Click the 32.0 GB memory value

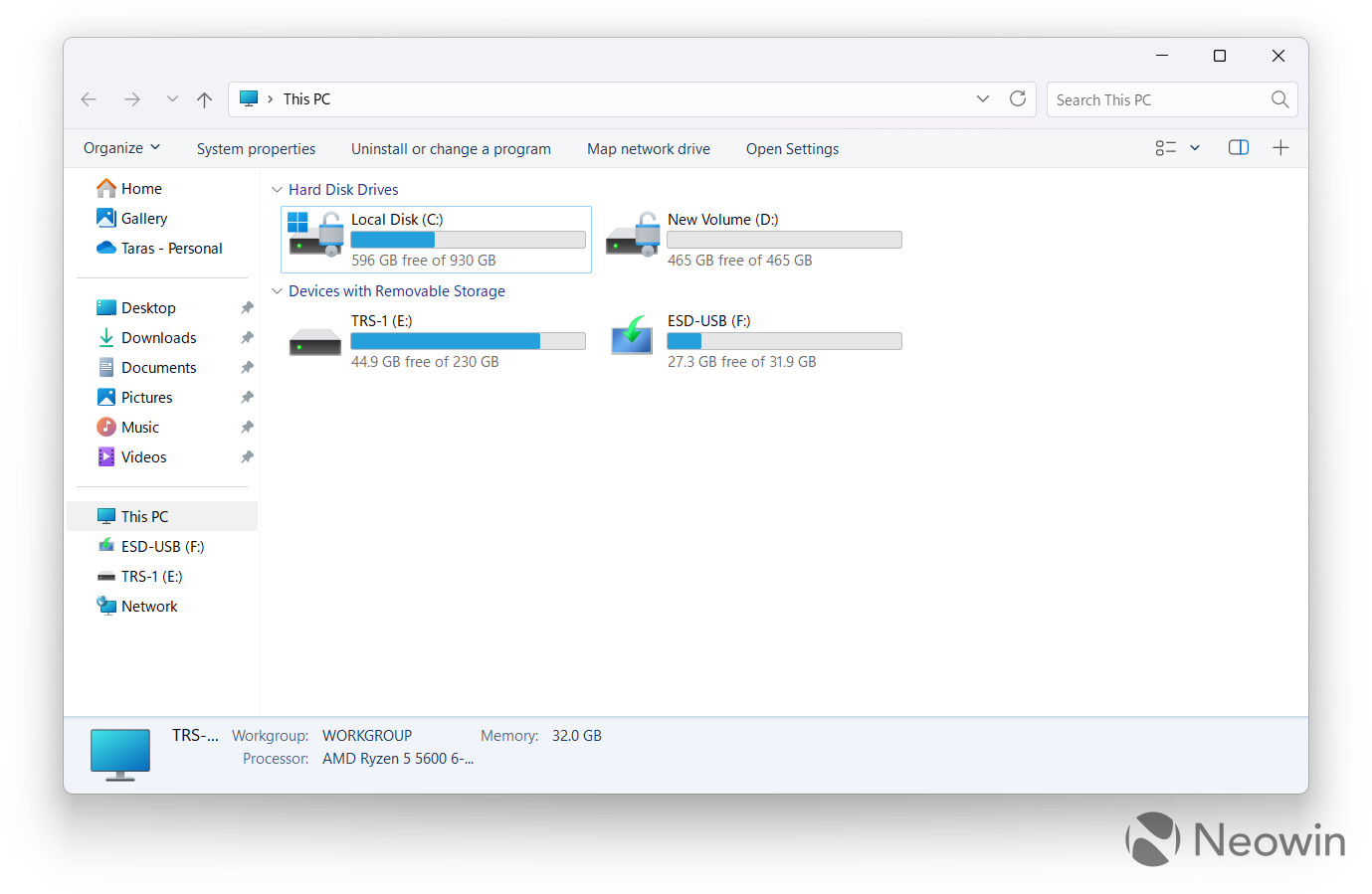tap(577, 736)
